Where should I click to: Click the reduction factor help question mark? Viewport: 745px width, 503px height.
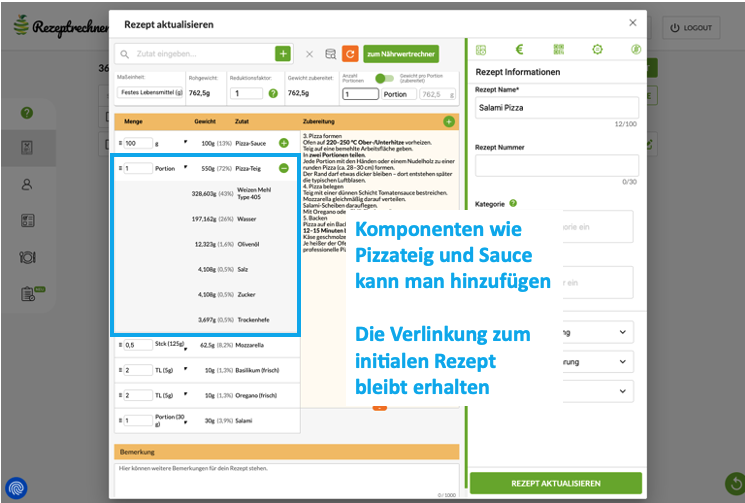click(272, 93)
